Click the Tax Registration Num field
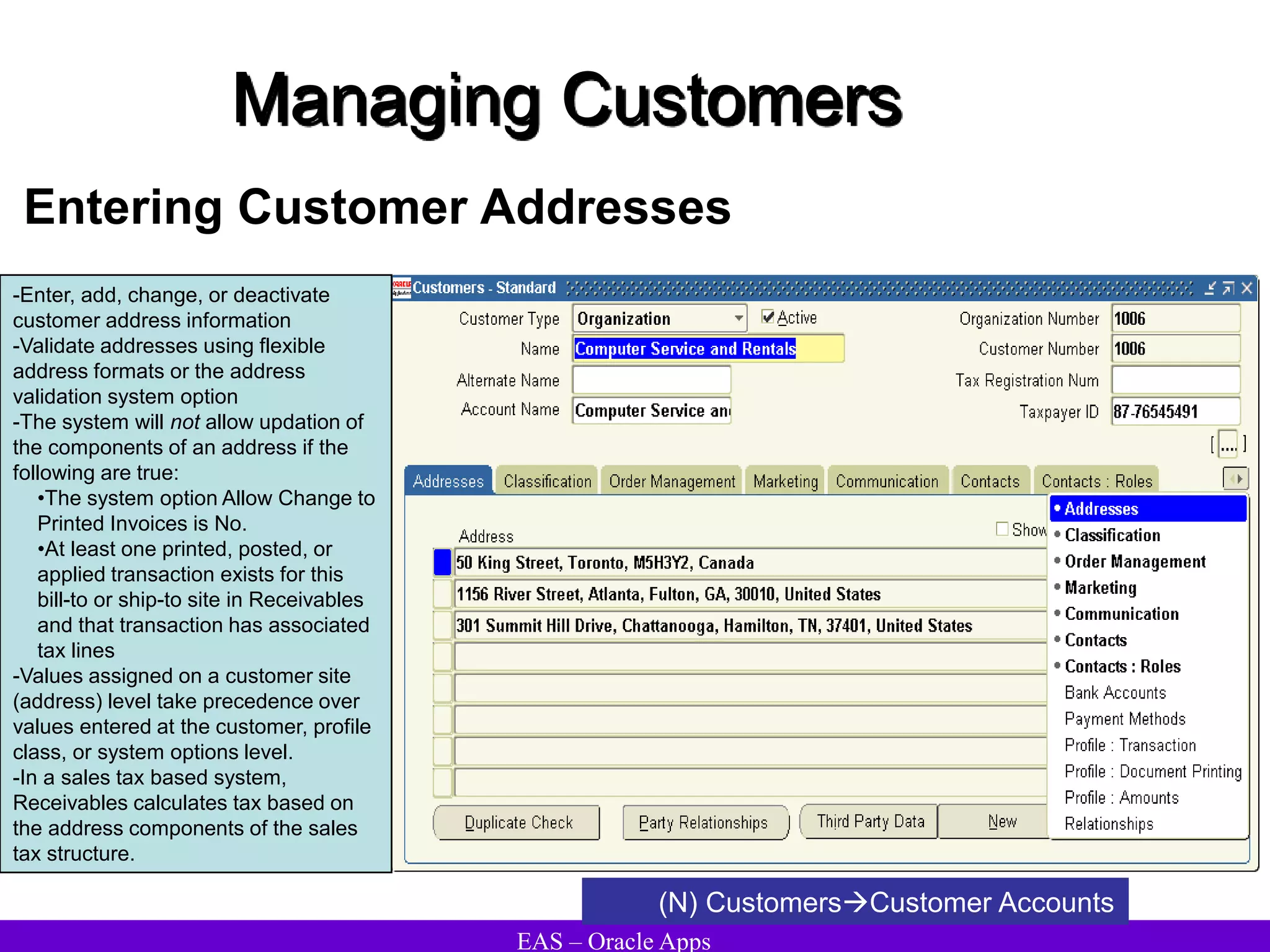The image size is (1270, 952). point(1176,380)
